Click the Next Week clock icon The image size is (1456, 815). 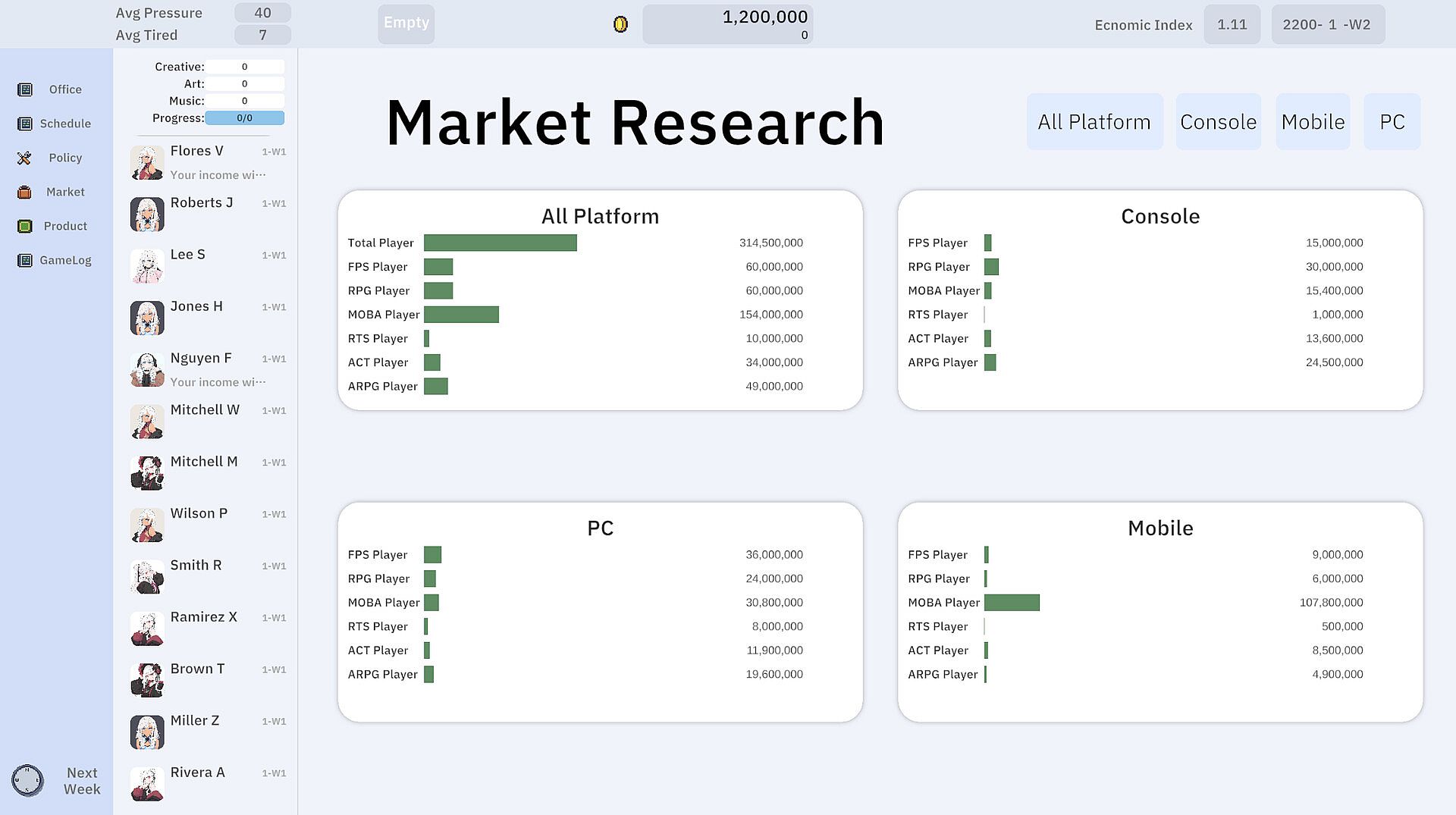27,780
